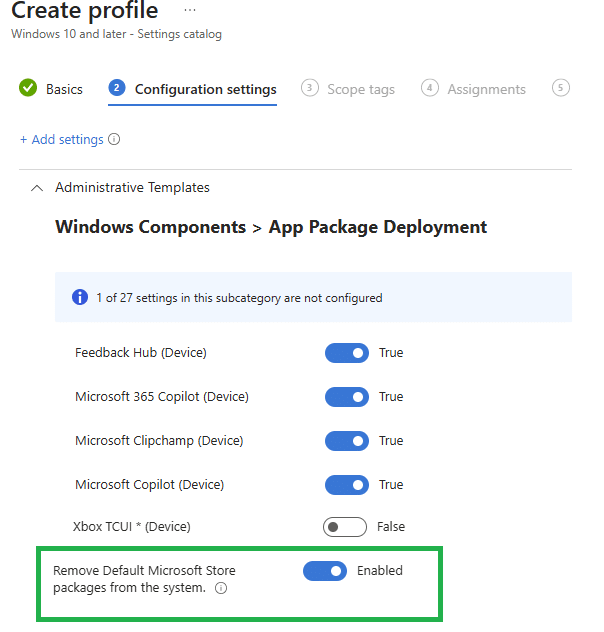604x632 pixels.
Task: Click info icon next to Remove Default packages
Action: pyautogui.click(x=221, y=588)
